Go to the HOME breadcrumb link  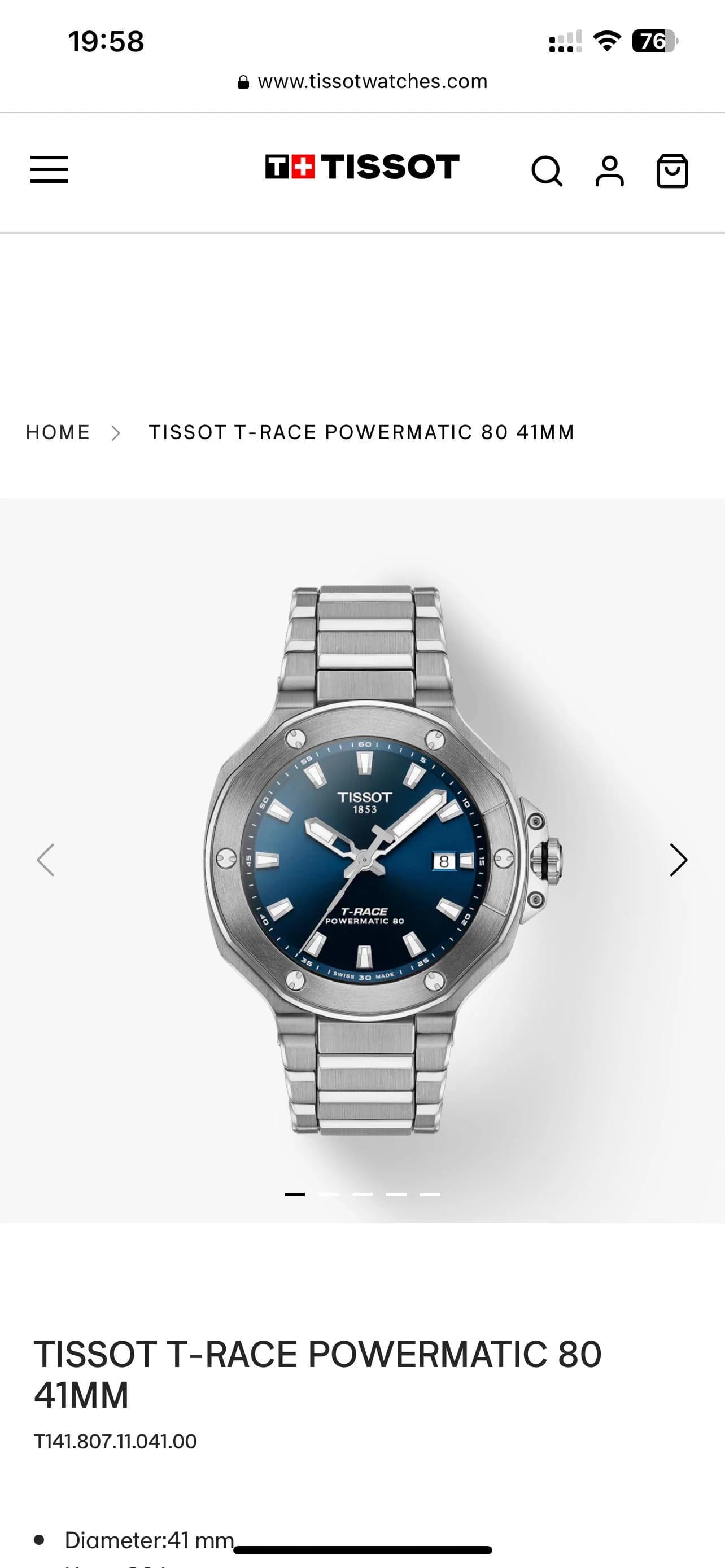point(58,432)
